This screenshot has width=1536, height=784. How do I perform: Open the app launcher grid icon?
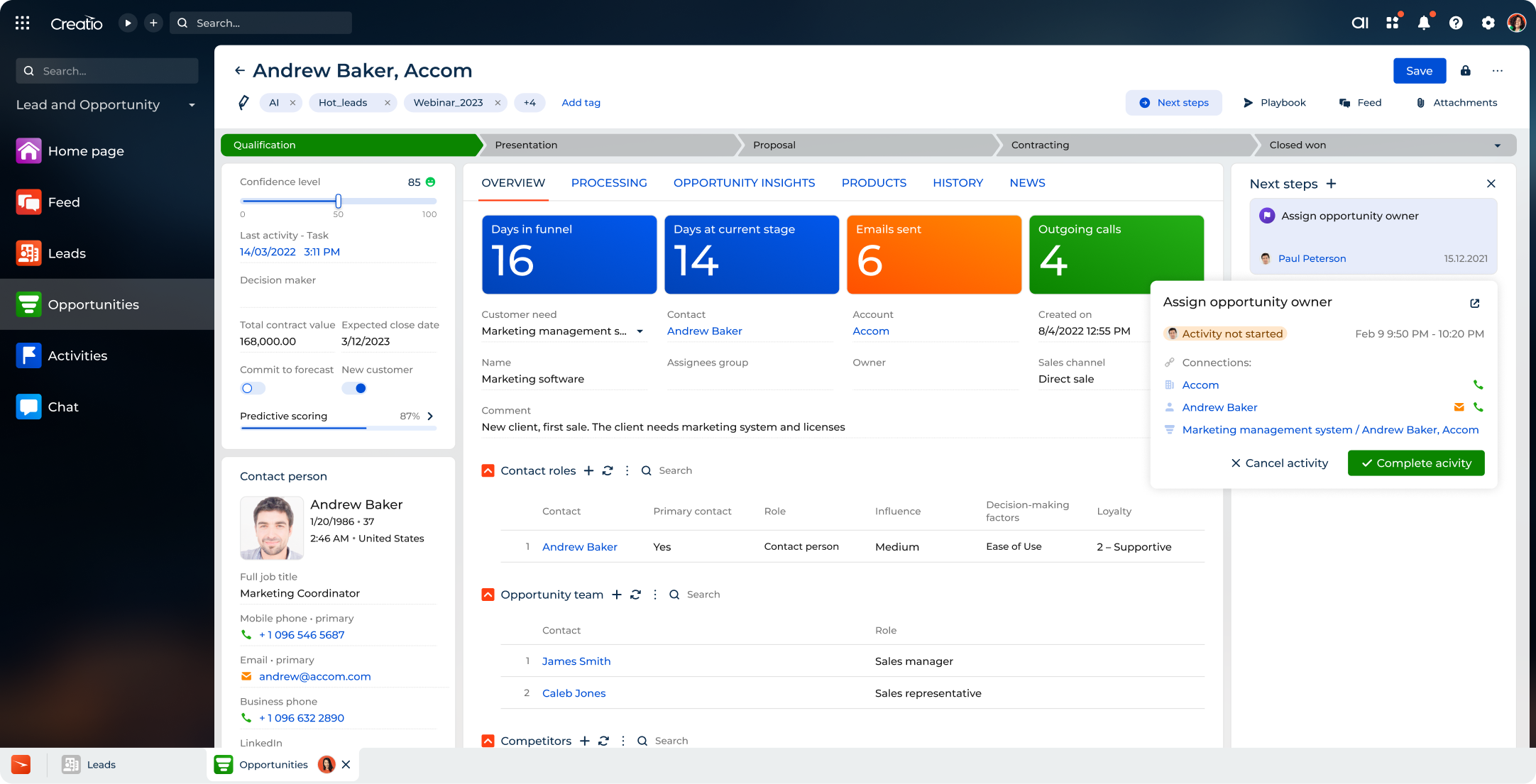pos(22,23)
